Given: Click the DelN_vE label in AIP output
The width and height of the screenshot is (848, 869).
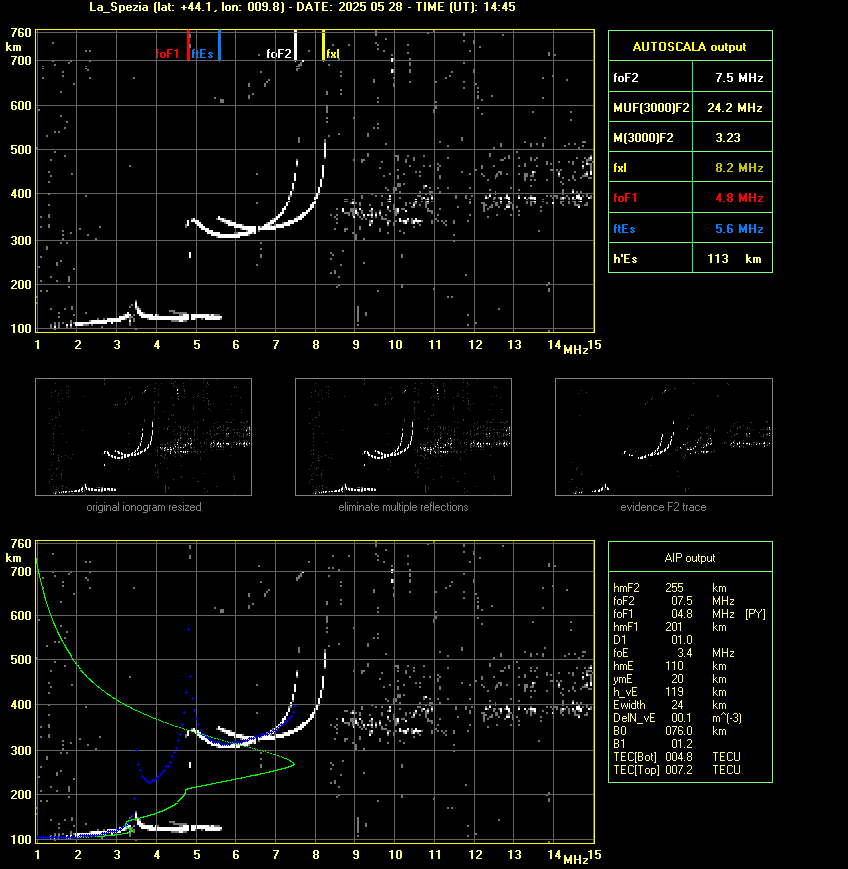Looking at the screenshot, I should point(634,718).
